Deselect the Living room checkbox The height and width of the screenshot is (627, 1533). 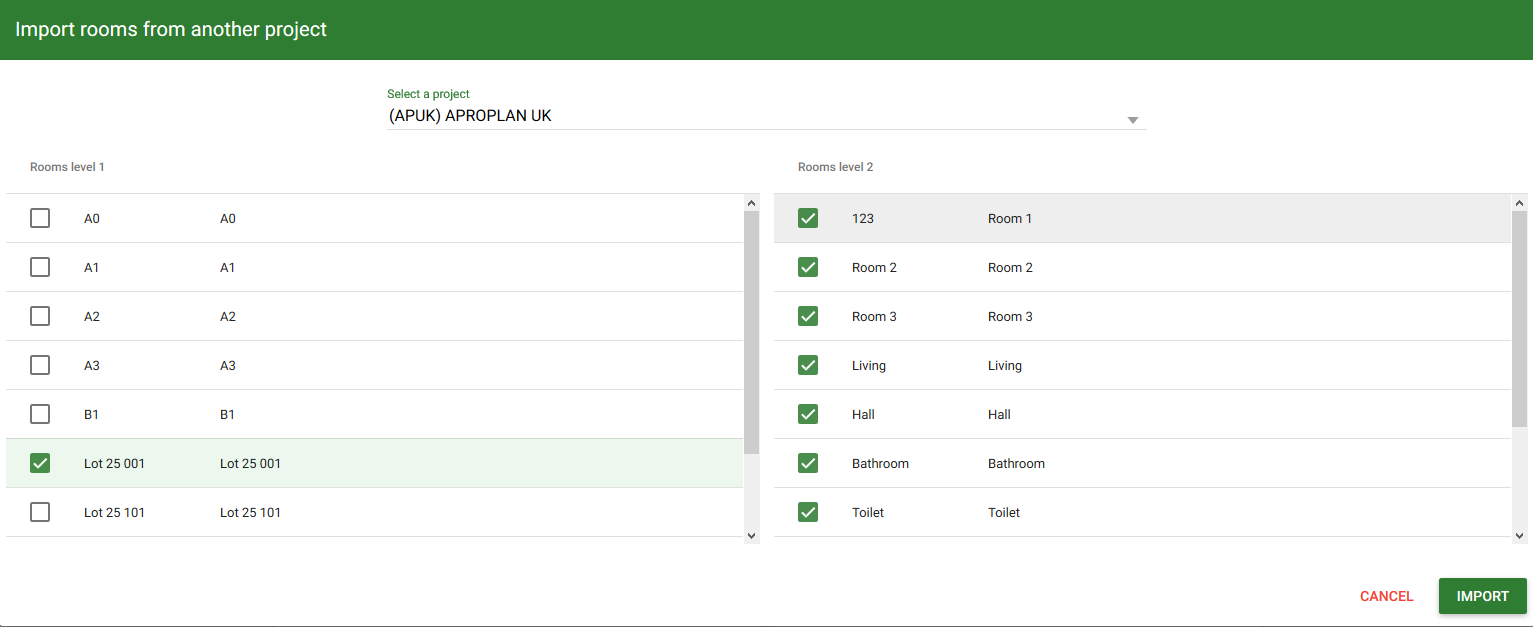tap(808, 365)
